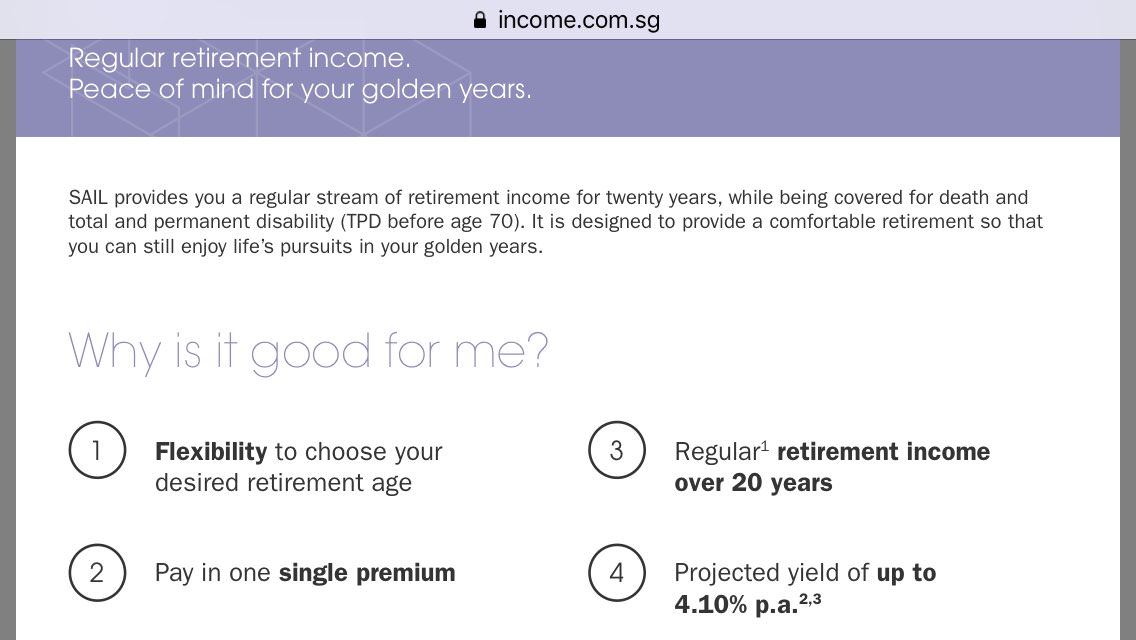Click the 'up to 4.10% p.a.' text

[x=805, y=588]
